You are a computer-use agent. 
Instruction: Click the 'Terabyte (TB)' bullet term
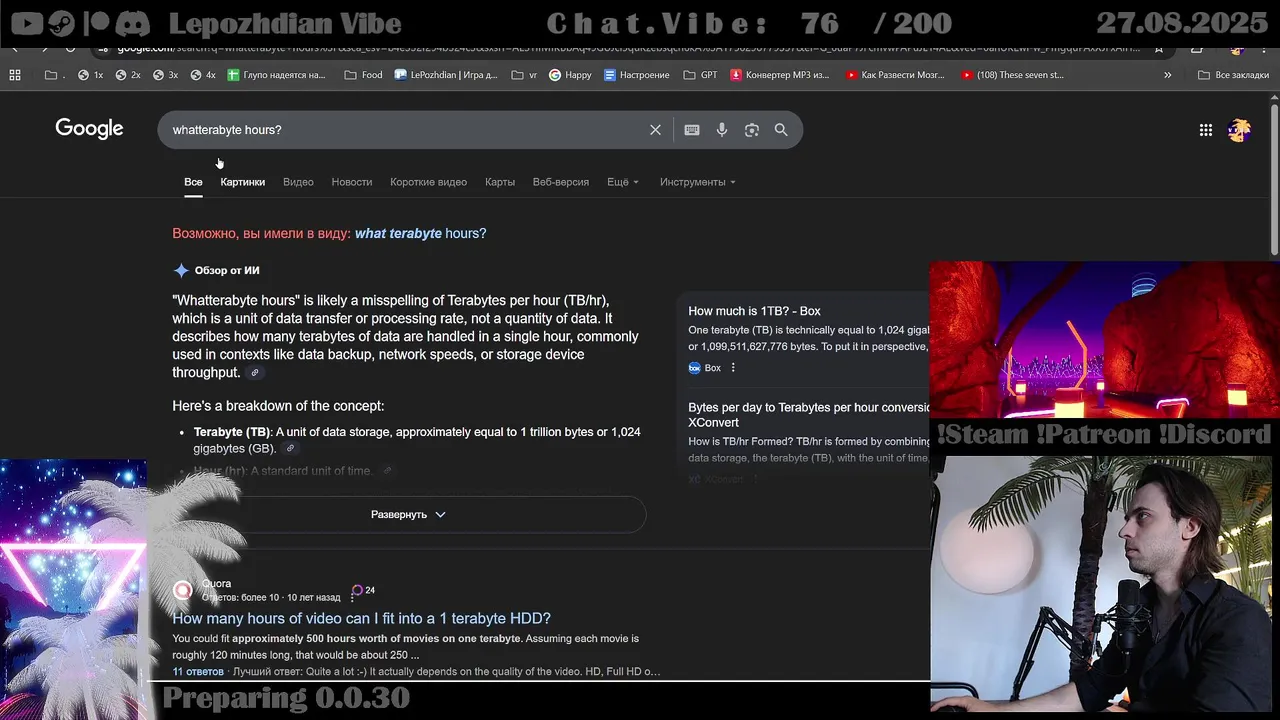(232, 432)
